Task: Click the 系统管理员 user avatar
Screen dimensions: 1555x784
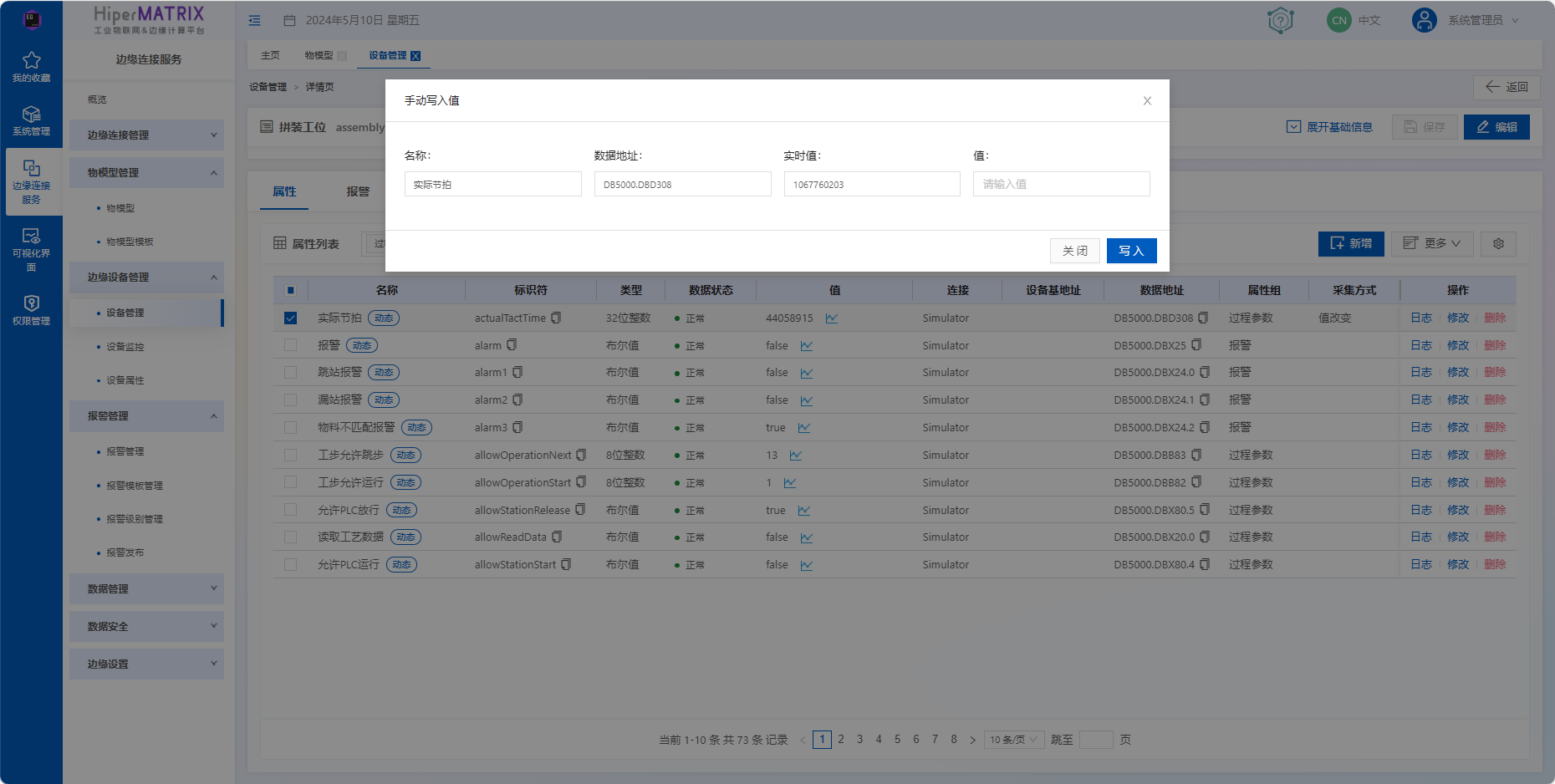Action: (1424, 20)
